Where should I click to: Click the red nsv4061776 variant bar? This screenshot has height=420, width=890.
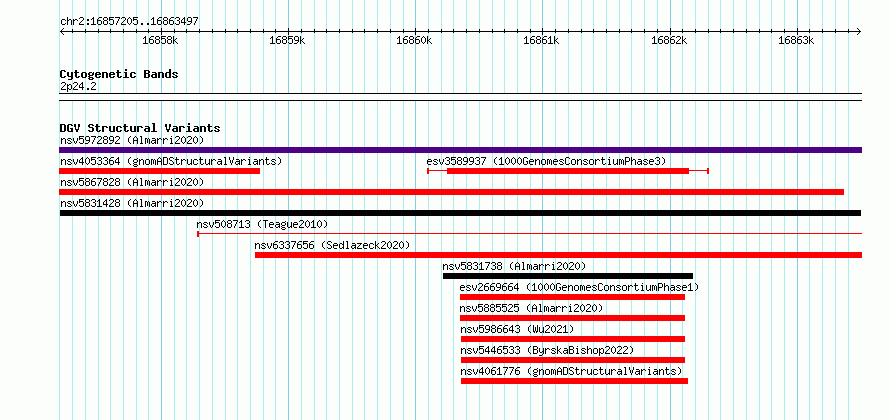tap(574, 381)
